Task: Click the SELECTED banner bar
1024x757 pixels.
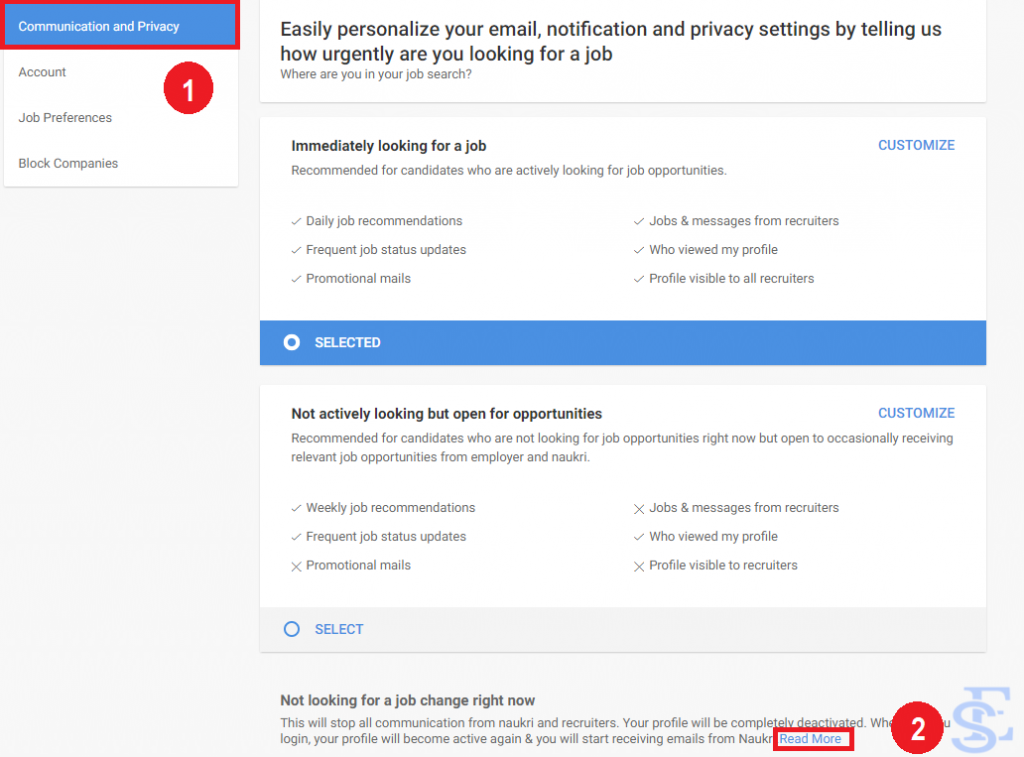Action: click(x=622, y=342)
